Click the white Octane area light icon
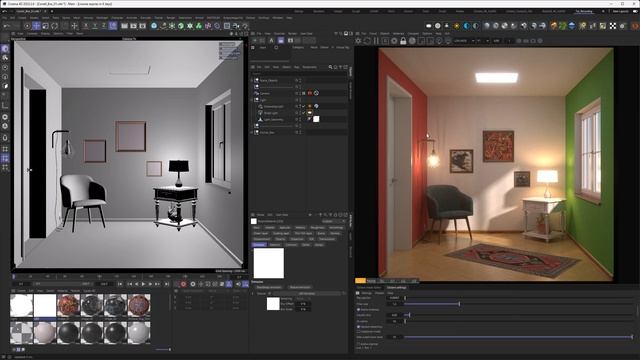The image size is (640, 360). pos(429,26)
